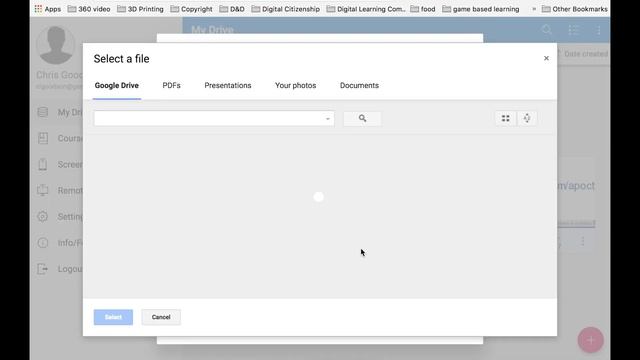The height and width of the screenshot is (360, 640).
Task: Switch to grid view icon
Action: point(505,118)
